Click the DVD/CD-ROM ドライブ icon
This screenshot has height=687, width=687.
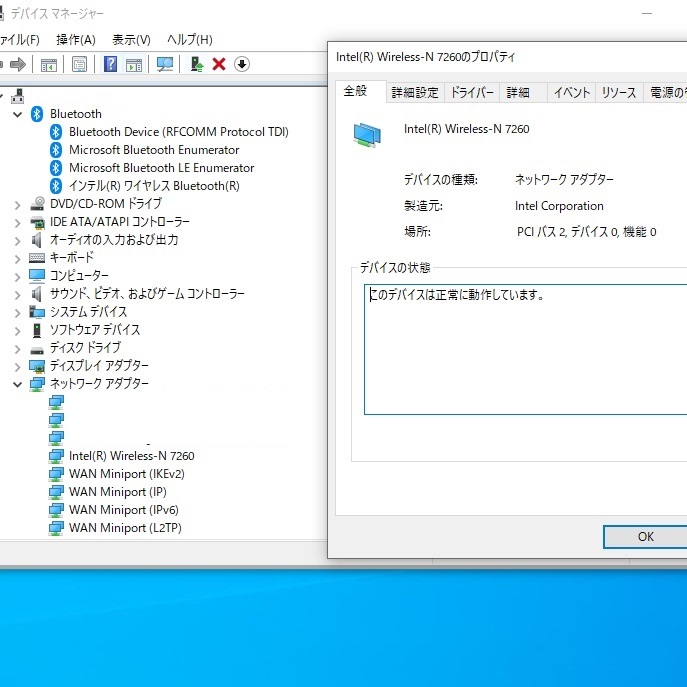point(37,204)
